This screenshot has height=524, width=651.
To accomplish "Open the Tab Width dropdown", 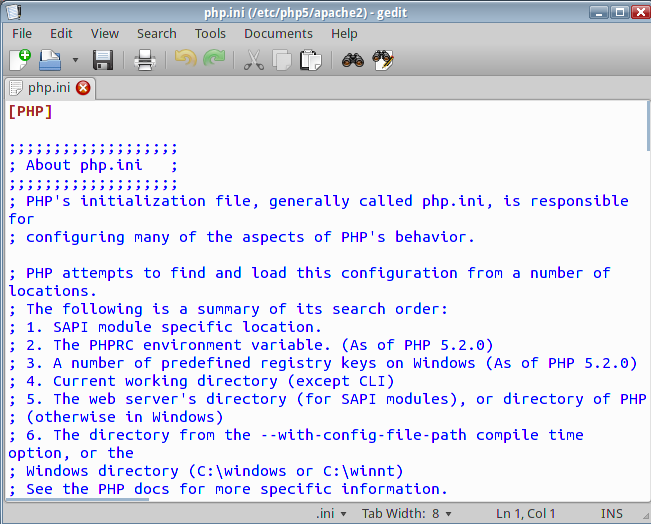I will click(x=406, y=514).
